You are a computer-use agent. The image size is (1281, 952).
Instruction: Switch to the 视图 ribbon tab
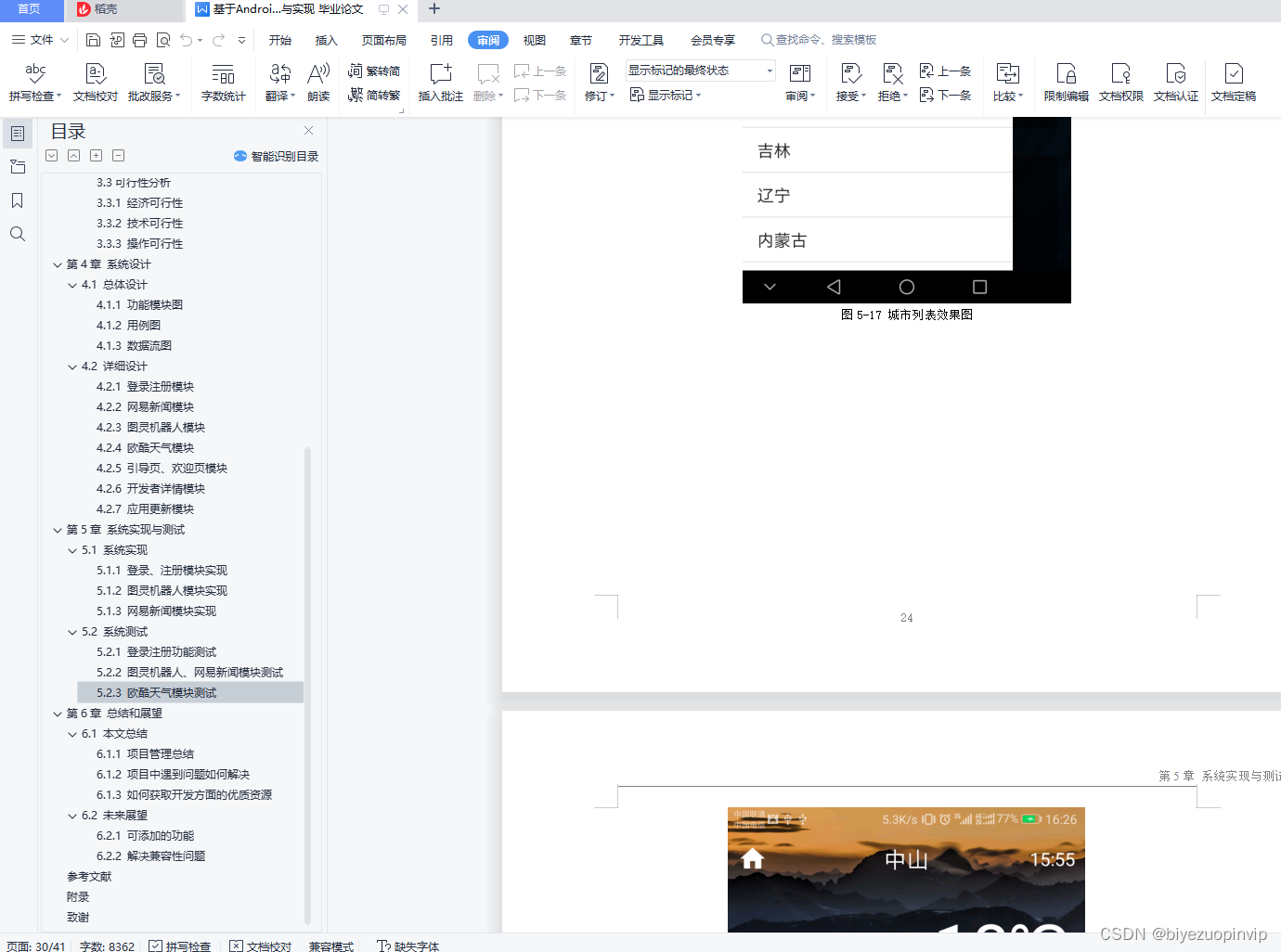[x=535, y=40]
